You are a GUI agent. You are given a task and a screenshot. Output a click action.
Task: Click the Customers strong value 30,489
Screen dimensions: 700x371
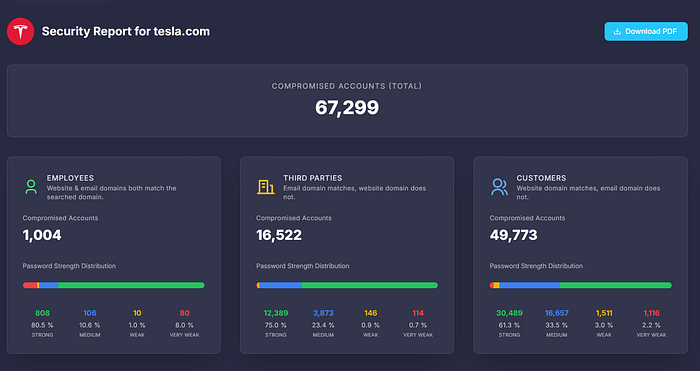509,313
